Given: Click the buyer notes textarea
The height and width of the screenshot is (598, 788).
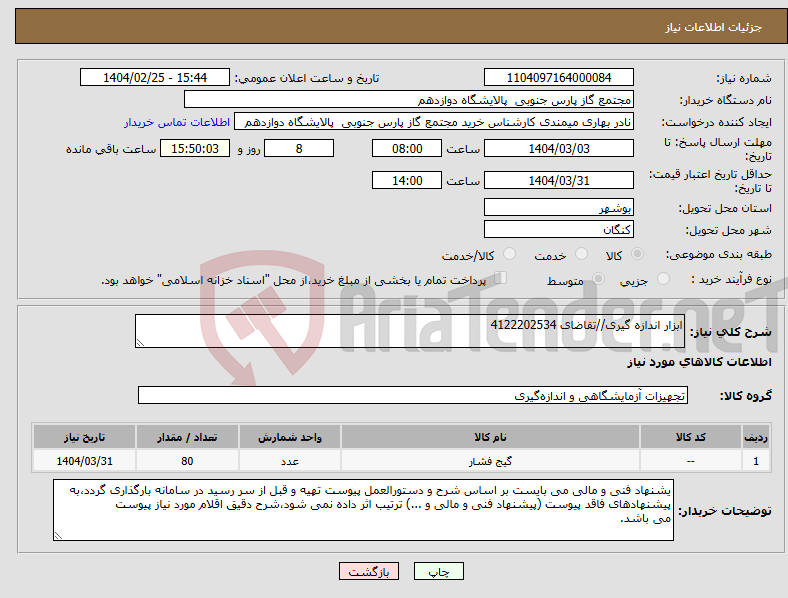Looking at the screenshot, I should click(363, 510).
